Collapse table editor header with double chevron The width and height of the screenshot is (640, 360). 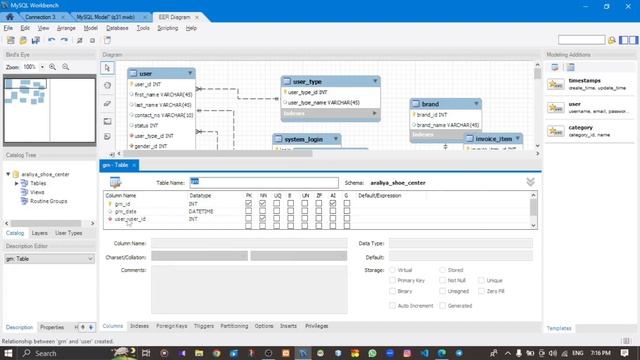[530, 182]
